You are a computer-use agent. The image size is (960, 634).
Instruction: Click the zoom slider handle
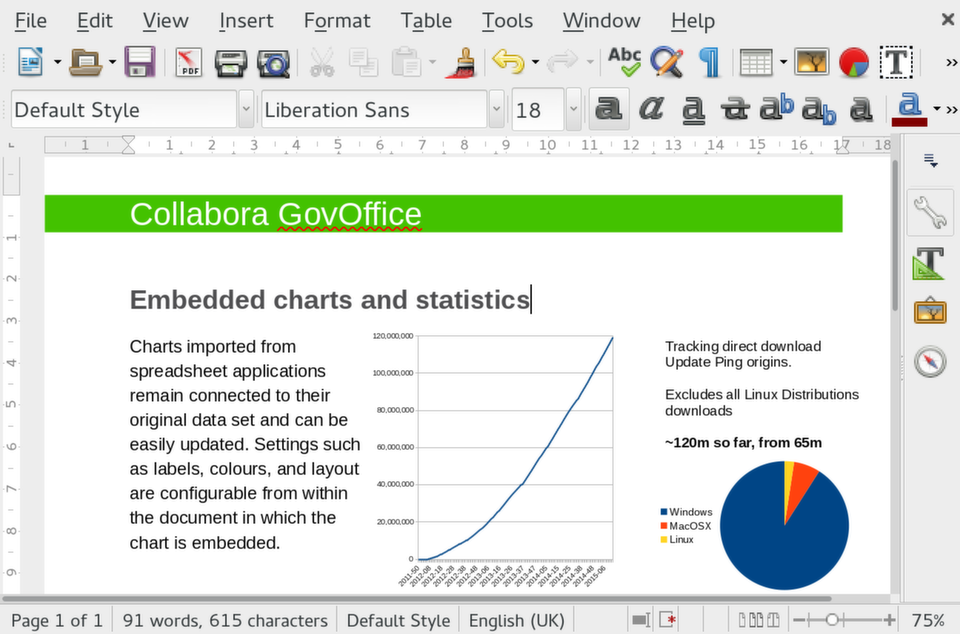tap(831, 621)
